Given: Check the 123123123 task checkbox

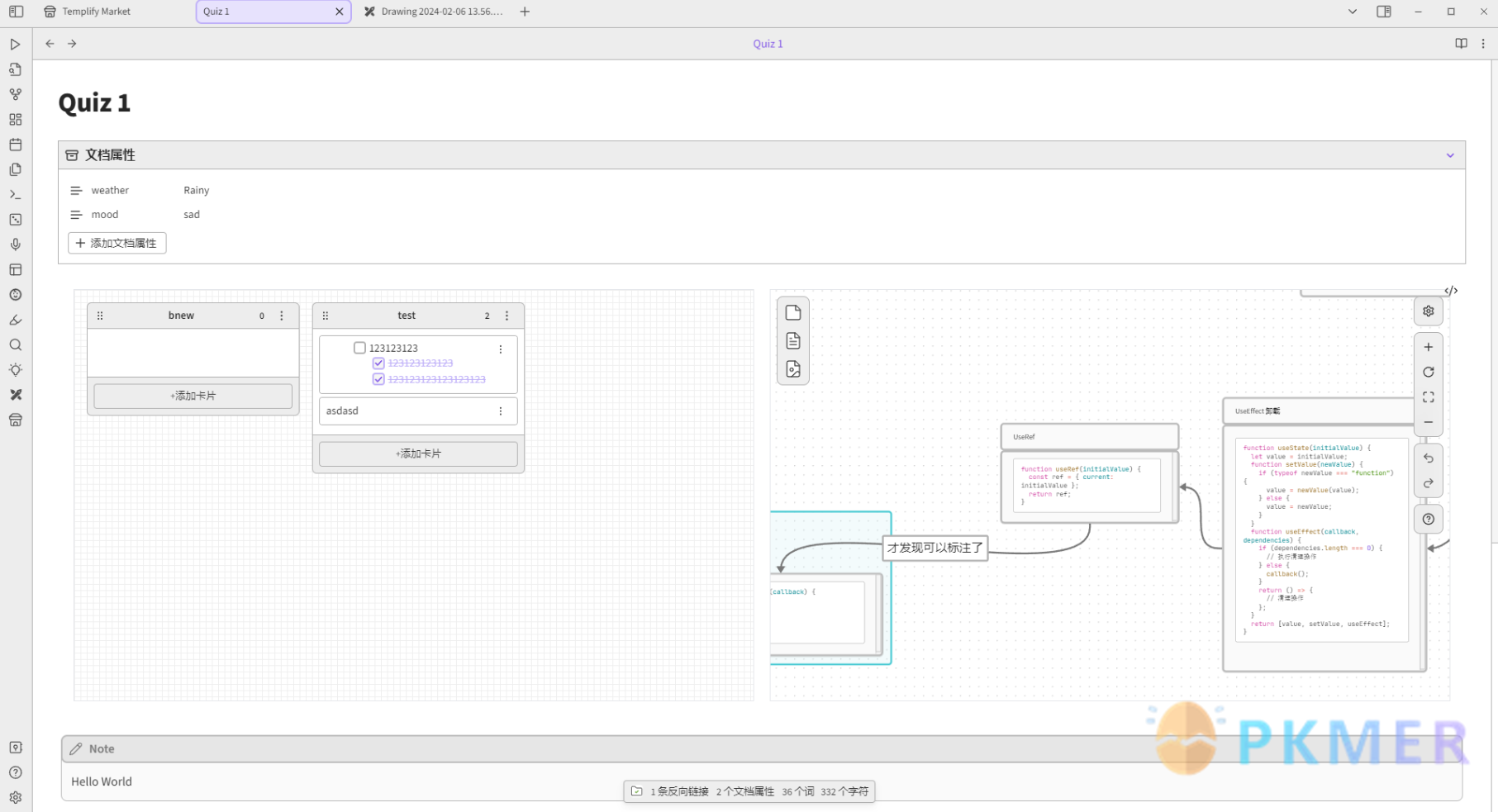Looking at the screenshot, I should coord(359,348).
